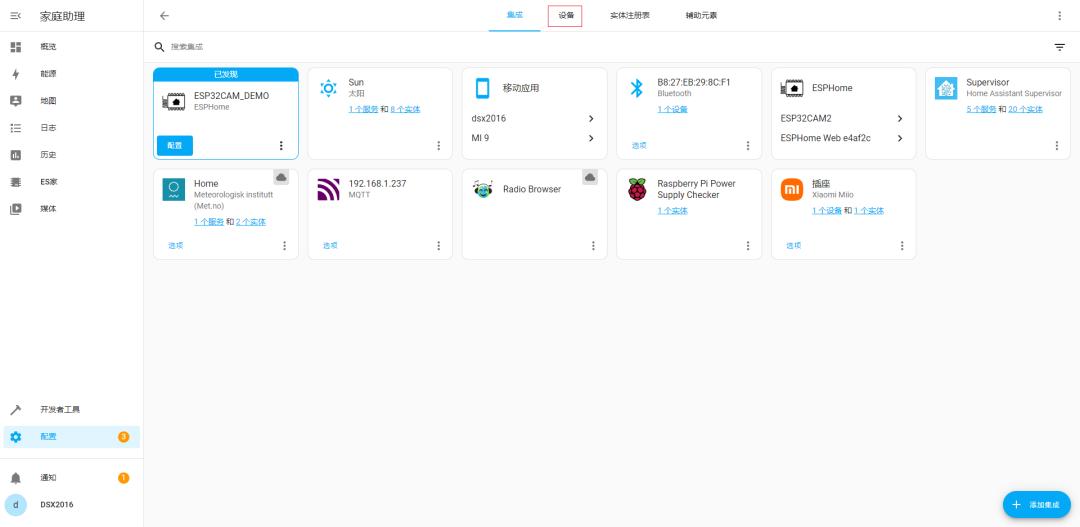This screenshot has height=527, width=1080.
Task: Open Sun card three-dot menu
Action: [439, 145]
